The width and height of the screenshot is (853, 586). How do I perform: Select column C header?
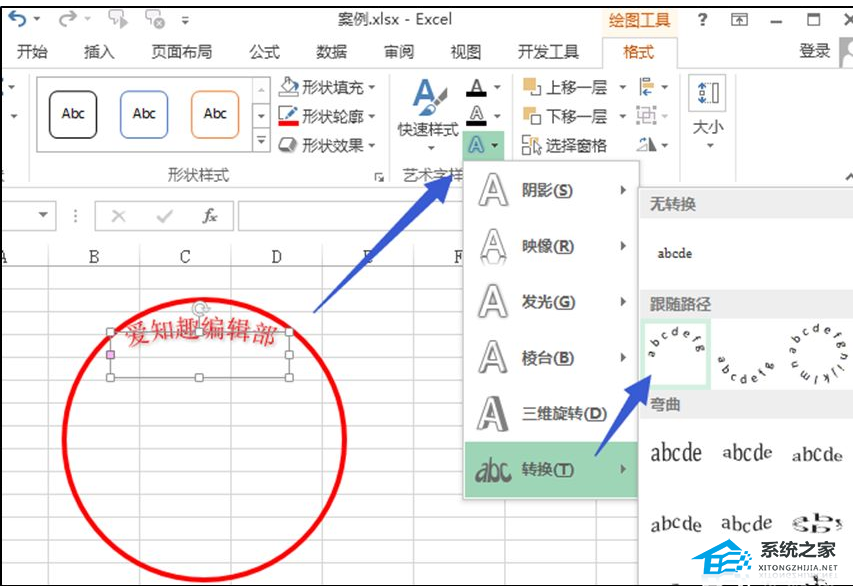click(185, 256)
